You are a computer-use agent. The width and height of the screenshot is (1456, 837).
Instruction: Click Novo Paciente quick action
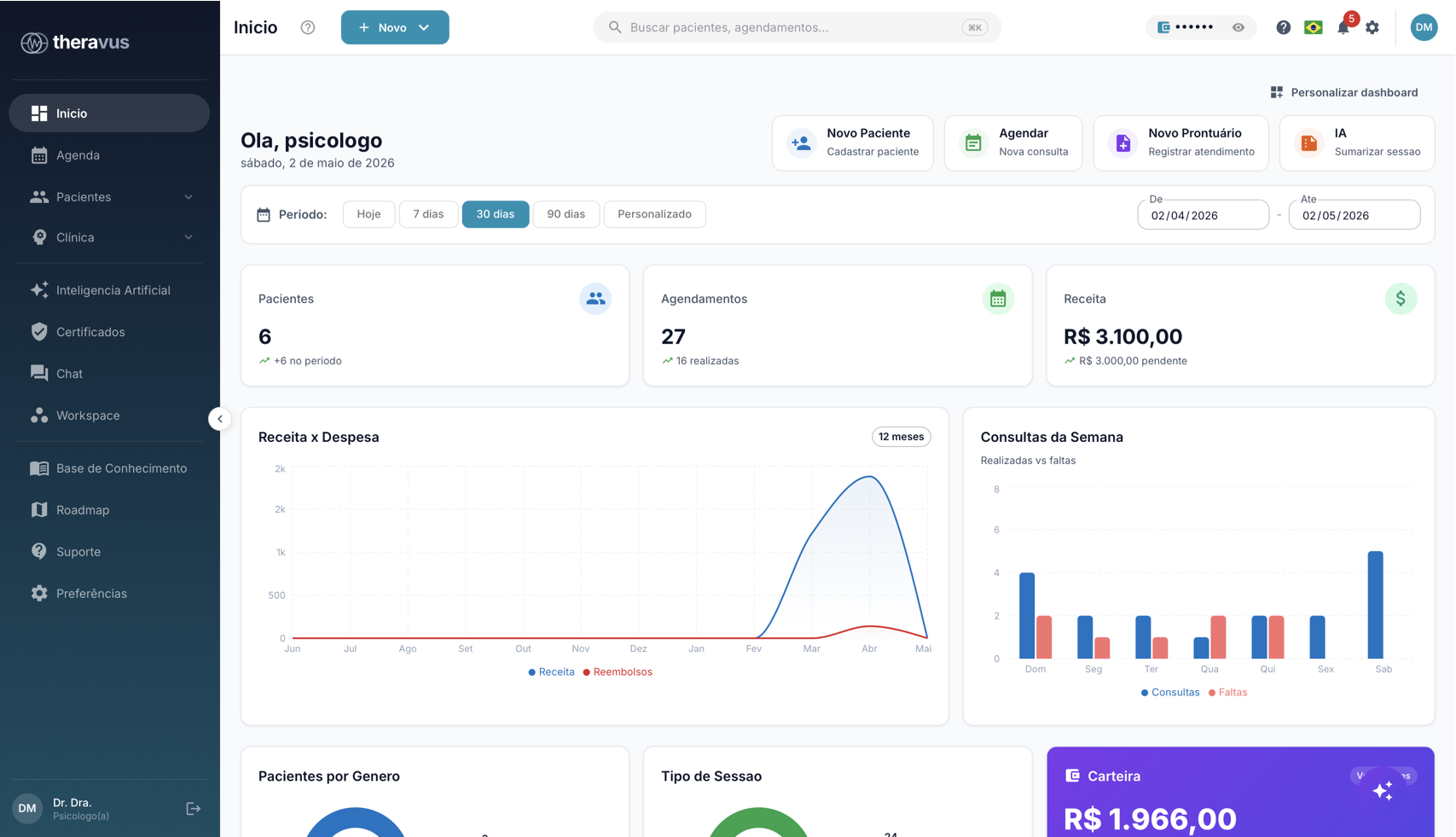[852, 143]
